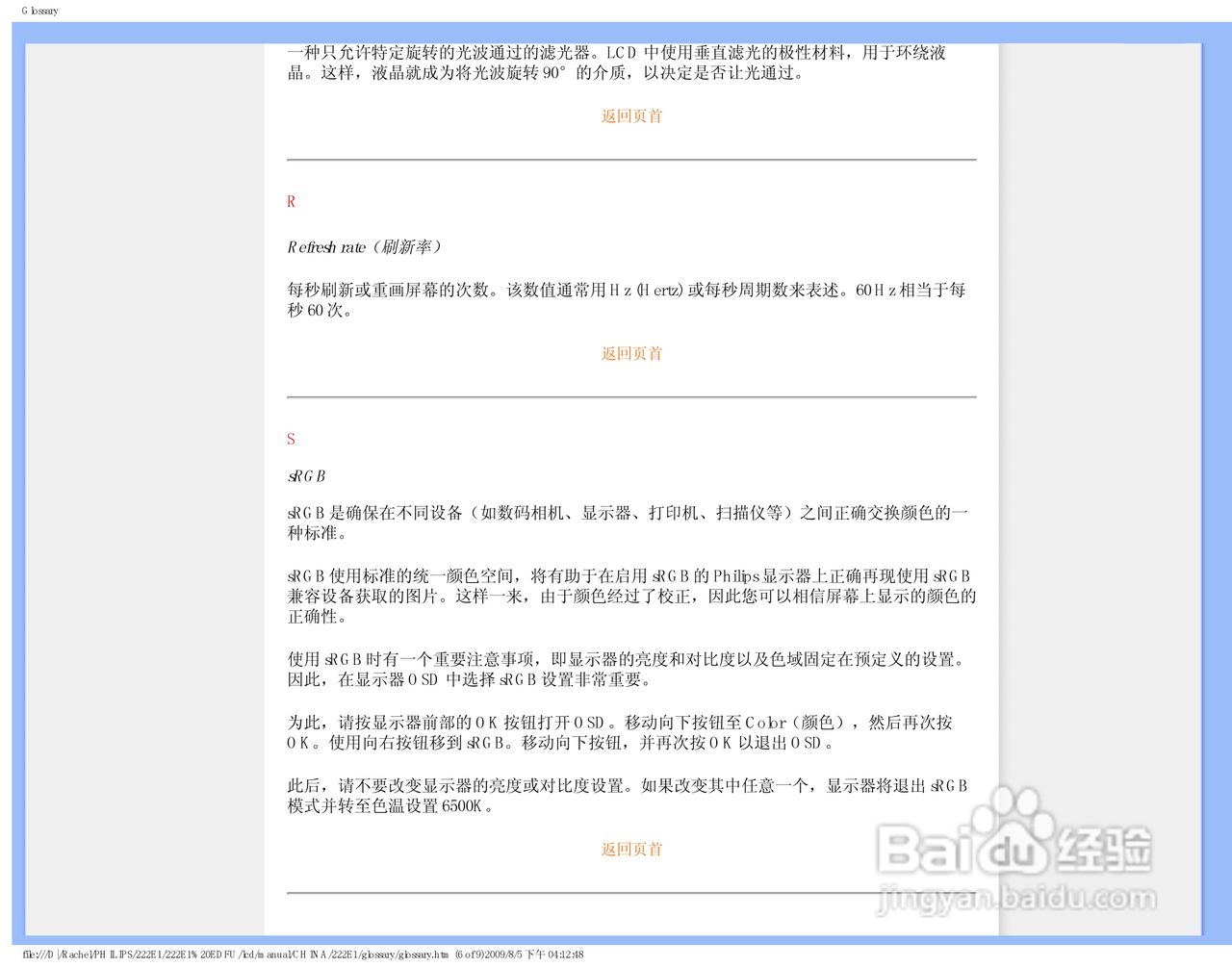Click the paragraph starting 每秒刷新或重画屏幕的次数

[x=627, y=300]
